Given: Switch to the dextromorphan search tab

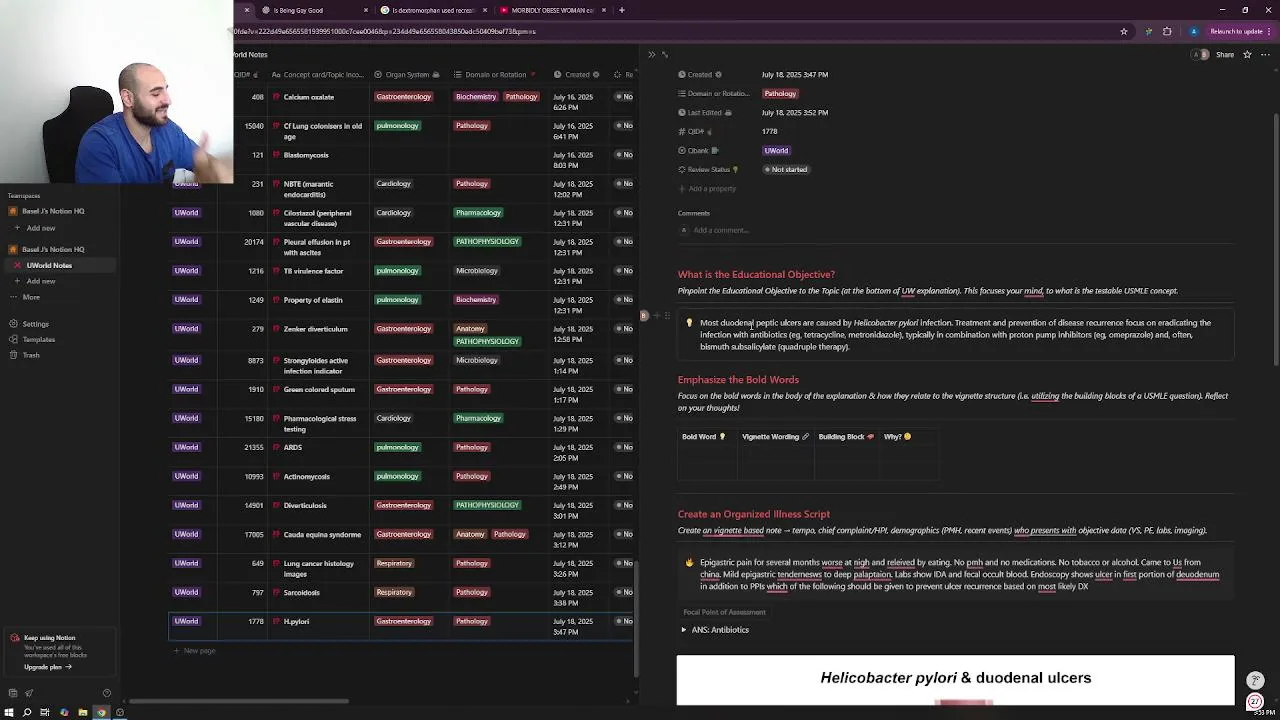Looking at the screenshot, I should [x=432, y=10].
